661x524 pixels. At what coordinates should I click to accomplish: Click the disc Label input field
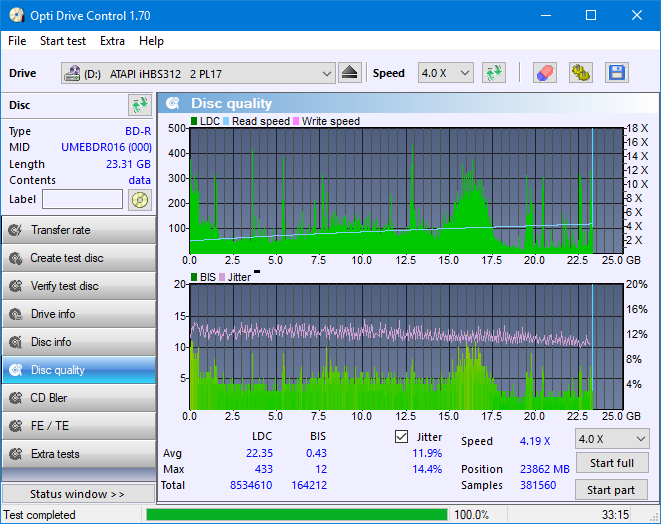click(x=83, y=199)
